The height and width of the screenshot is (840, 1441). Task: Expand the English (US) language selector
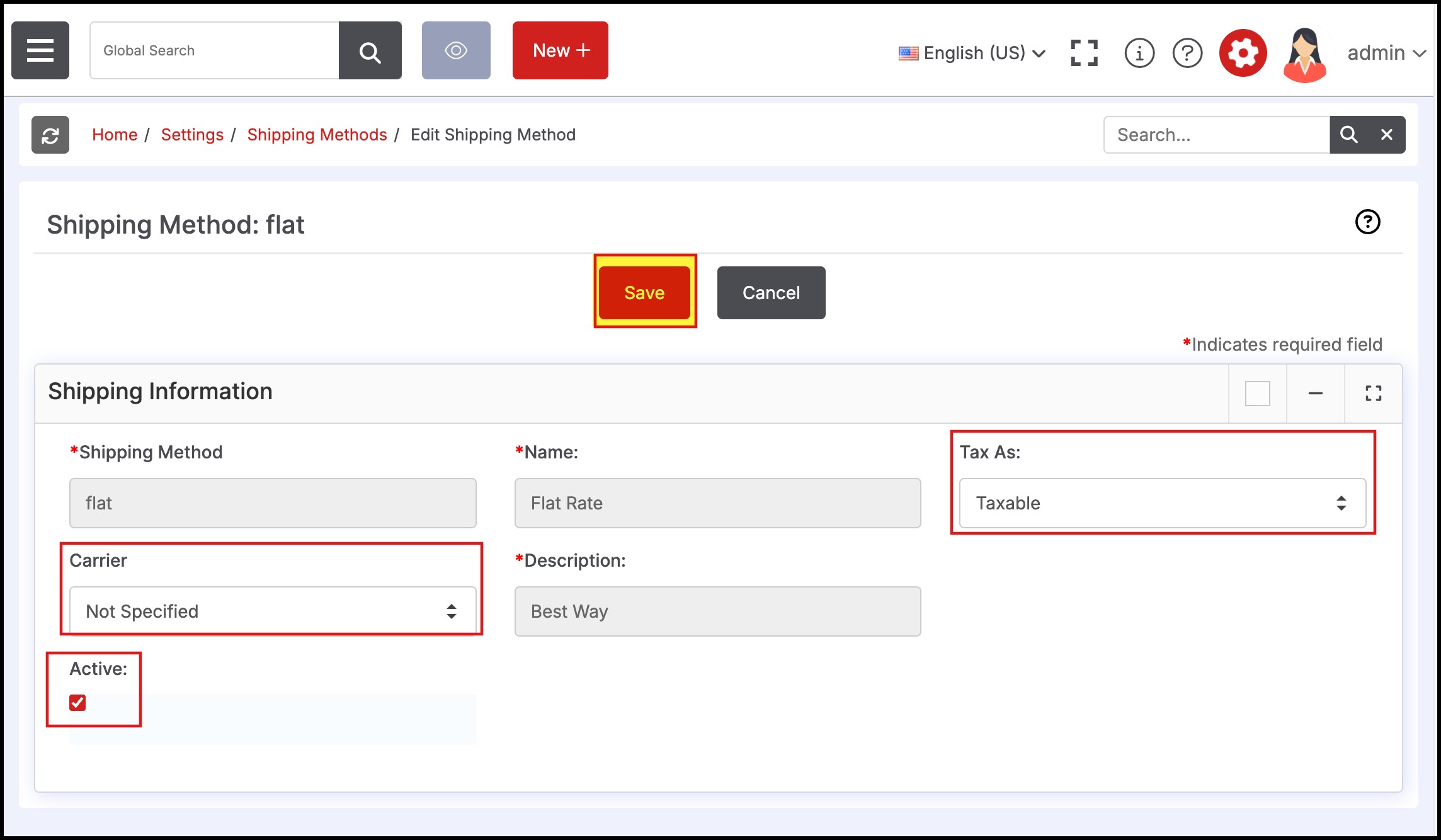(972, 53)
